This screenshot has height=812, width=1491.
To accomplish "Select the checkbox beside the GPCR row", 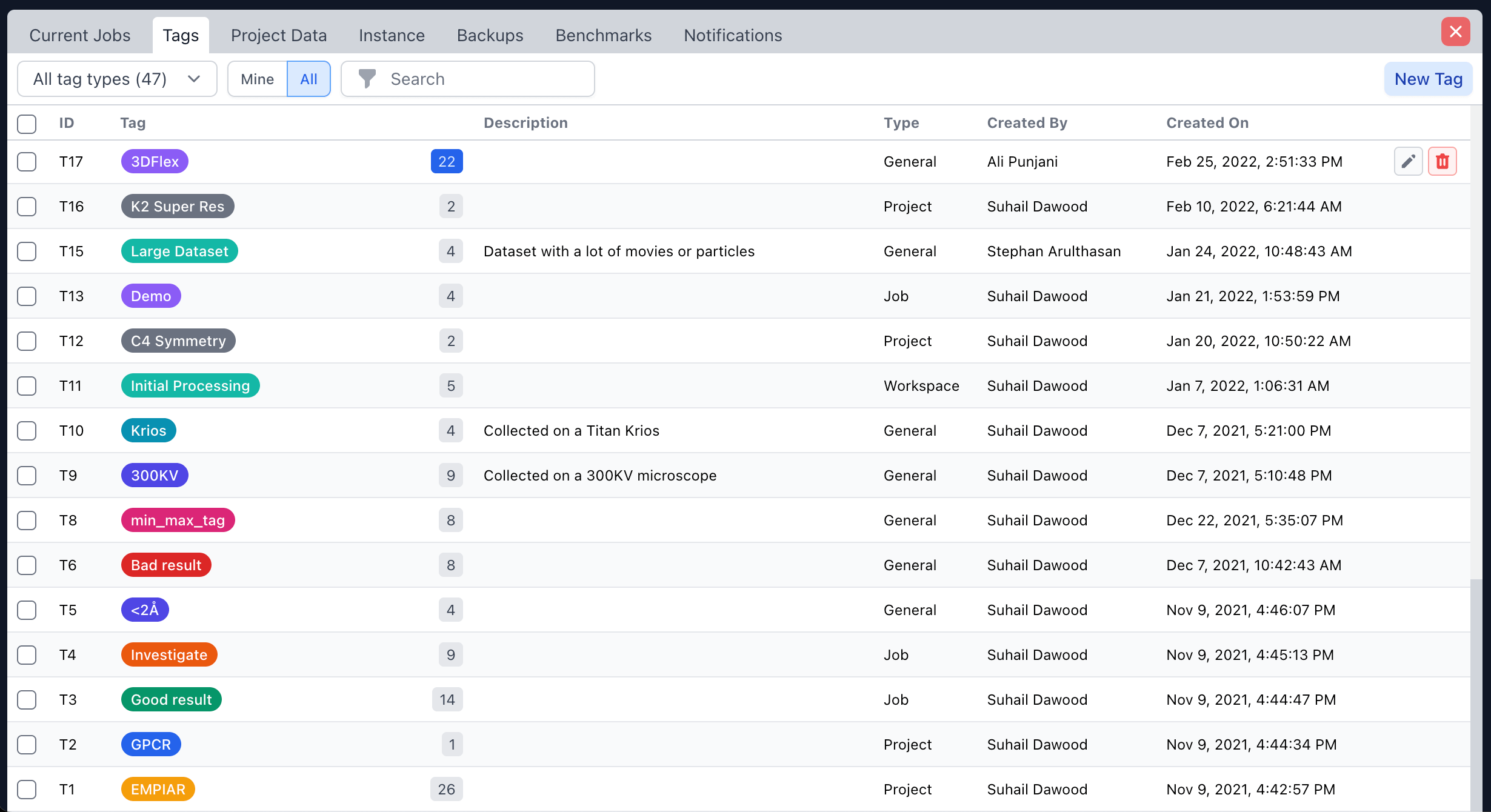I will coord(27,745).
